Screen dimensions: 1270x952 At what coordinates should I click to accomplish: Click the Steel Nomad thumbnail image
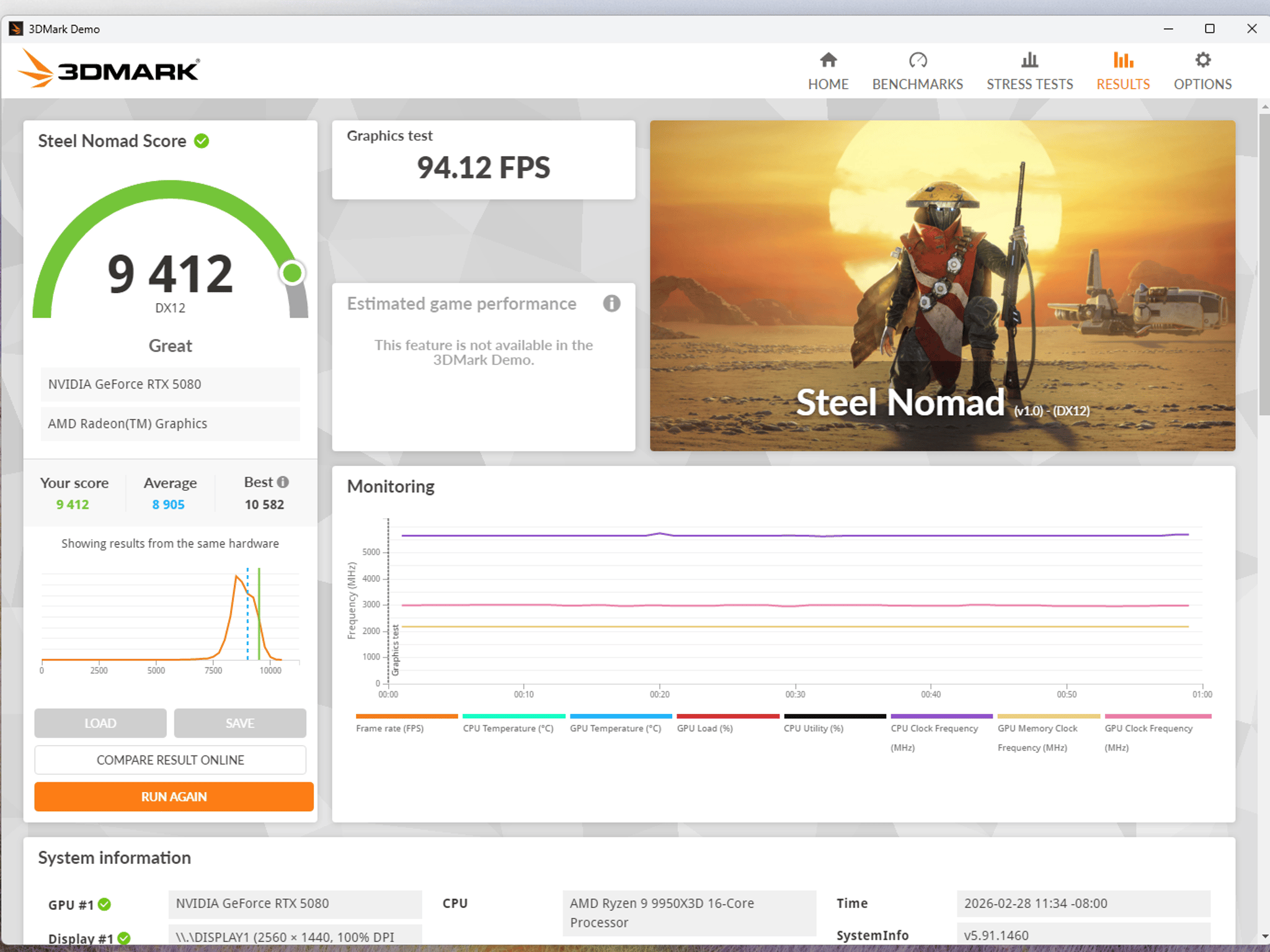[x=942, y=285]
